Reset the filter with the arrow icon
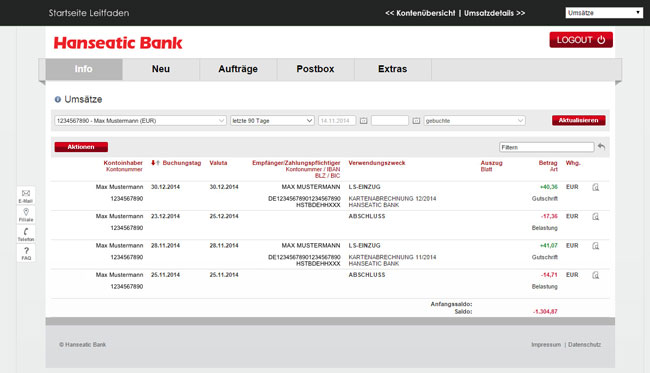This screenshot has height=373, width=650. click(x=601, y=147)
